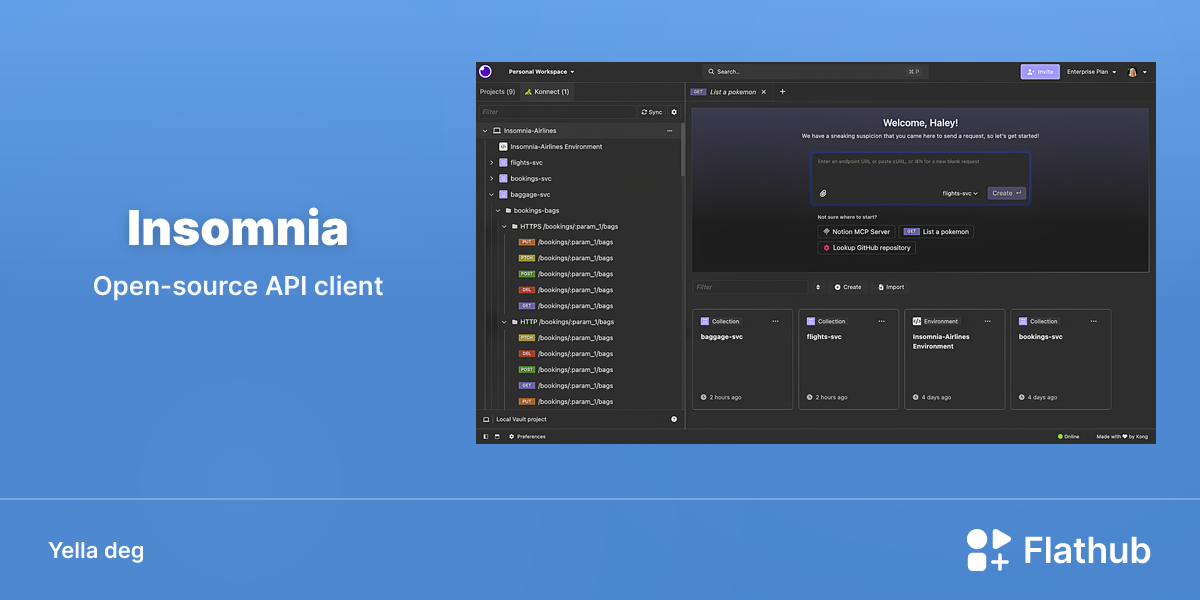
Task: Select bookings-svc collection icon in sidebar
Action: coord(503,178)
